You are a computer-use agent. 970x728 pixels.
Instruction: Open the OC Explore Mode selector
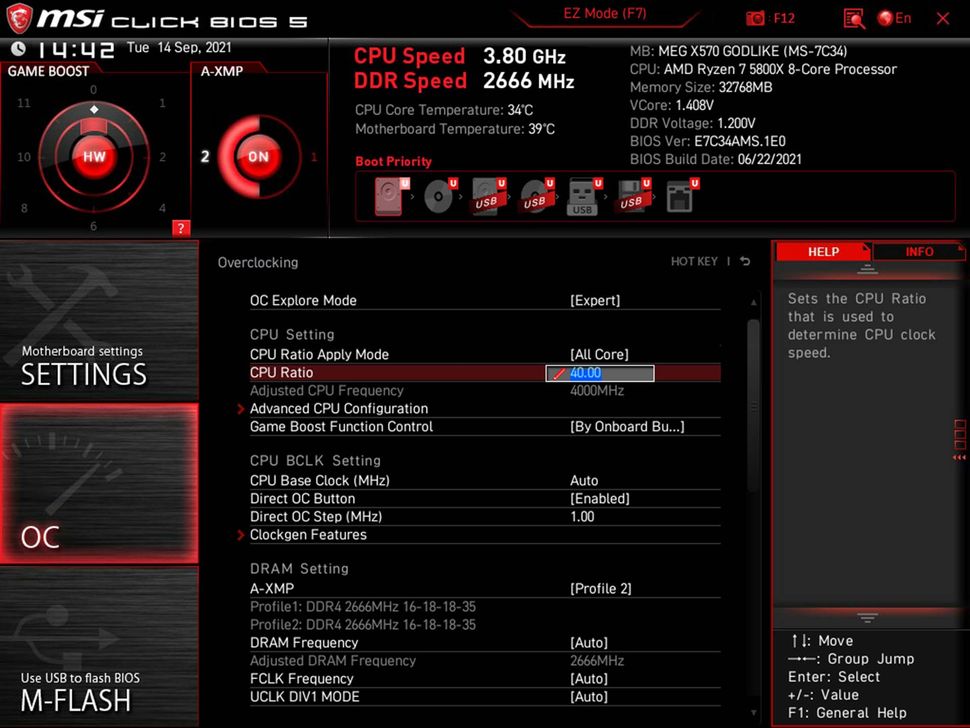(600, 300)
